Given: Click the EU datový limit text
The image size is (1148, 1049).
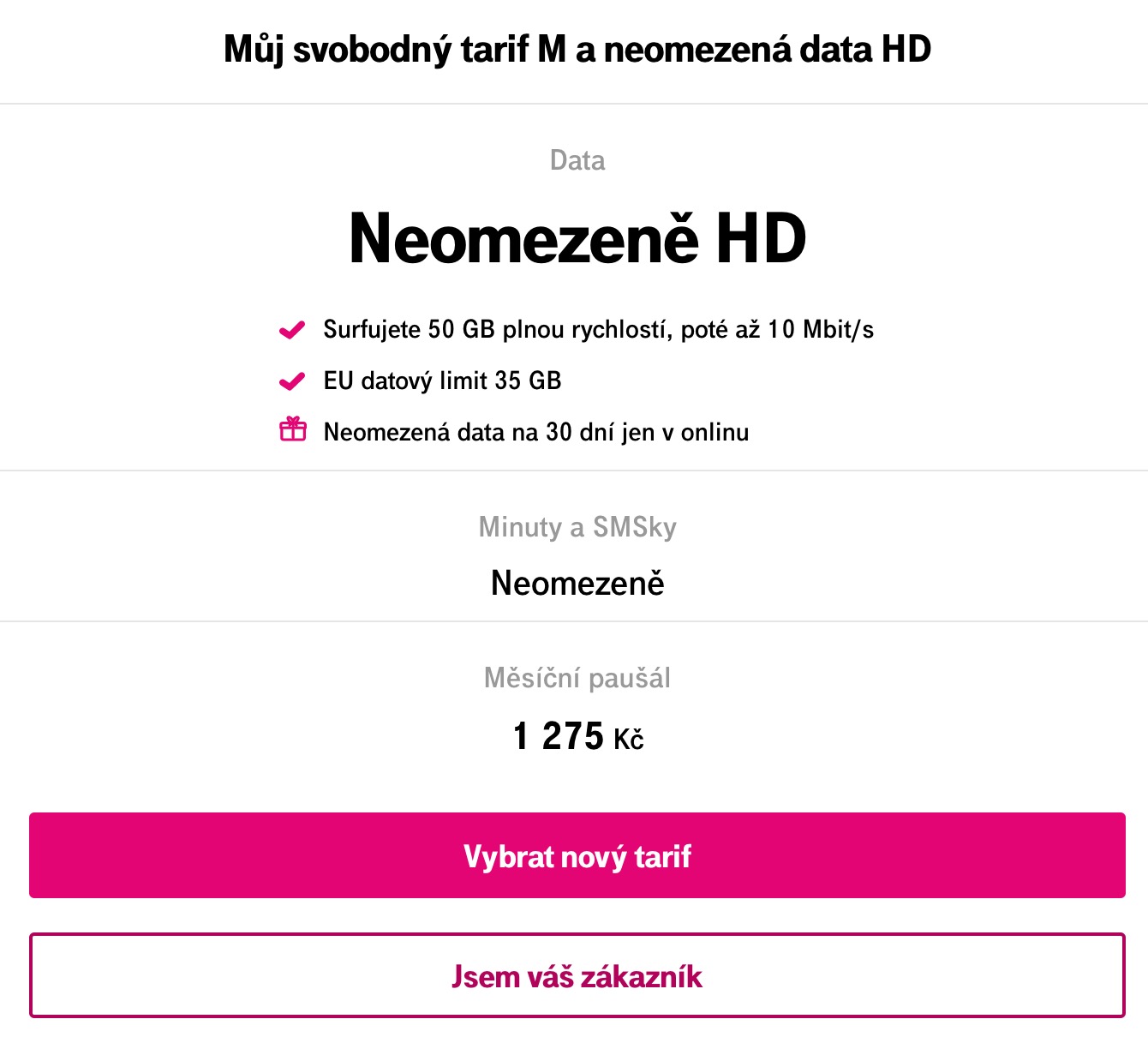Looking at the screenshot, I should coord(405,381).
